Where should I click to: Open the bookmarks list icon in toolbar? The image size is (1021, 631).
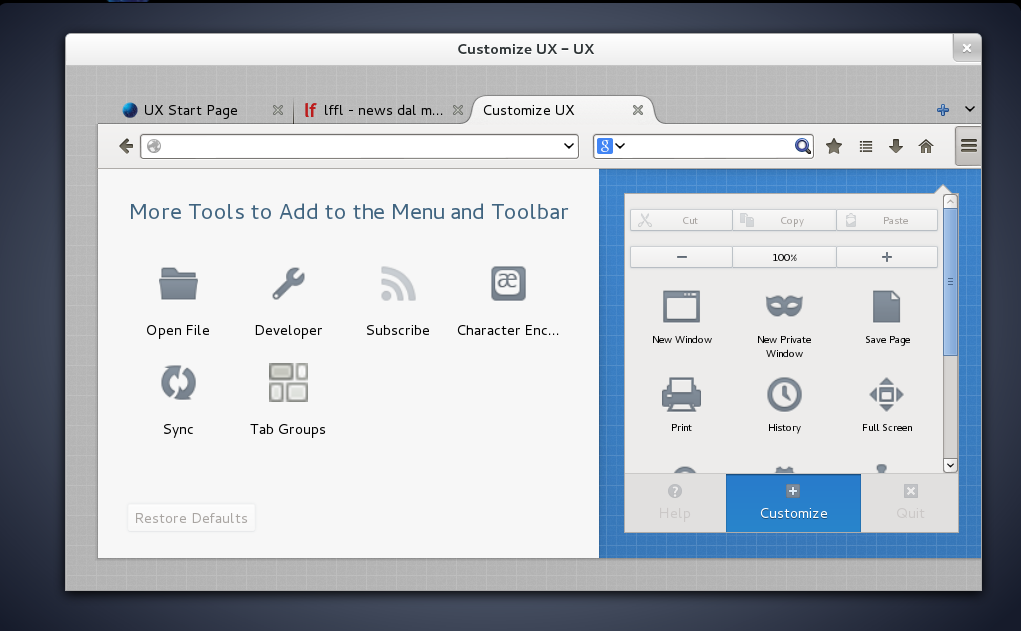click(x=865, y=147)
